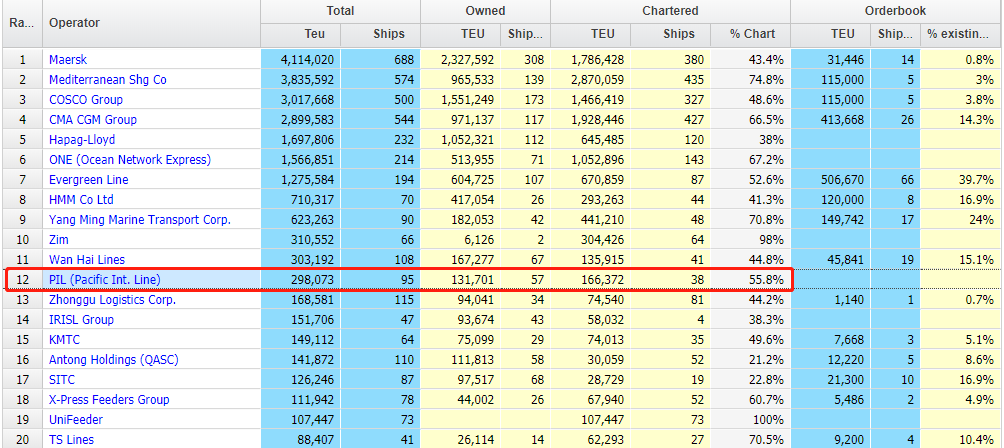Select Zhonggu total TEU 168,581
The width and height of the screenshot is (1004, 448).
[x=312, y=300]
